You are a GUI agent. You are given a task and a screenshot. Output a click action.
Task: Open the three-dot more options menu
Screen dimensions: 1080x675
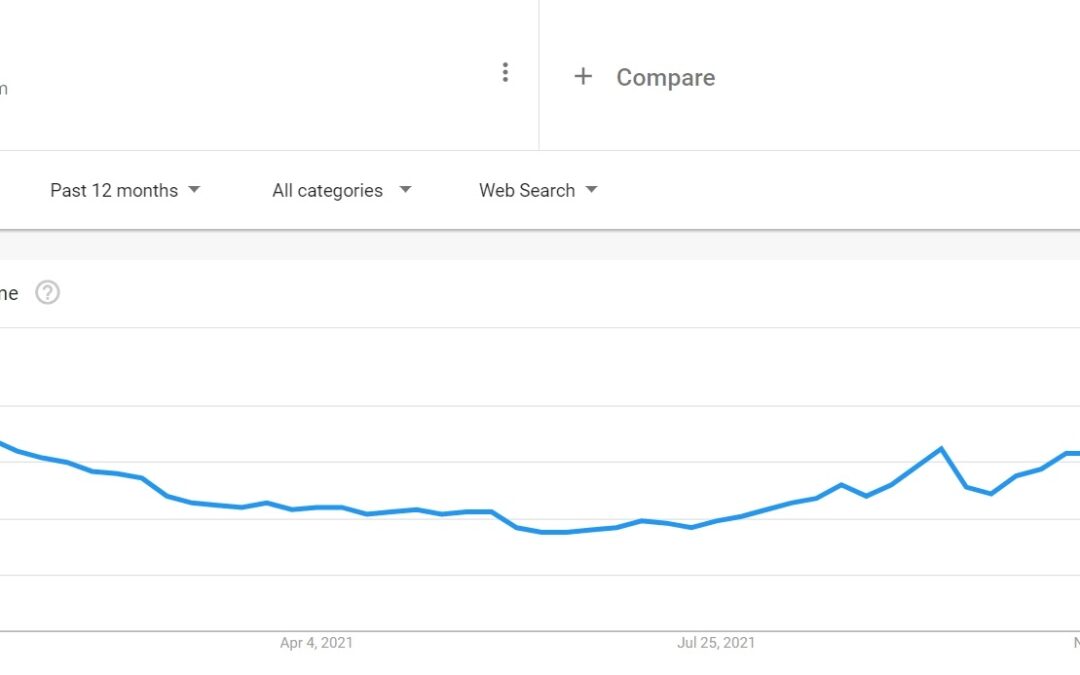(505, 72)
